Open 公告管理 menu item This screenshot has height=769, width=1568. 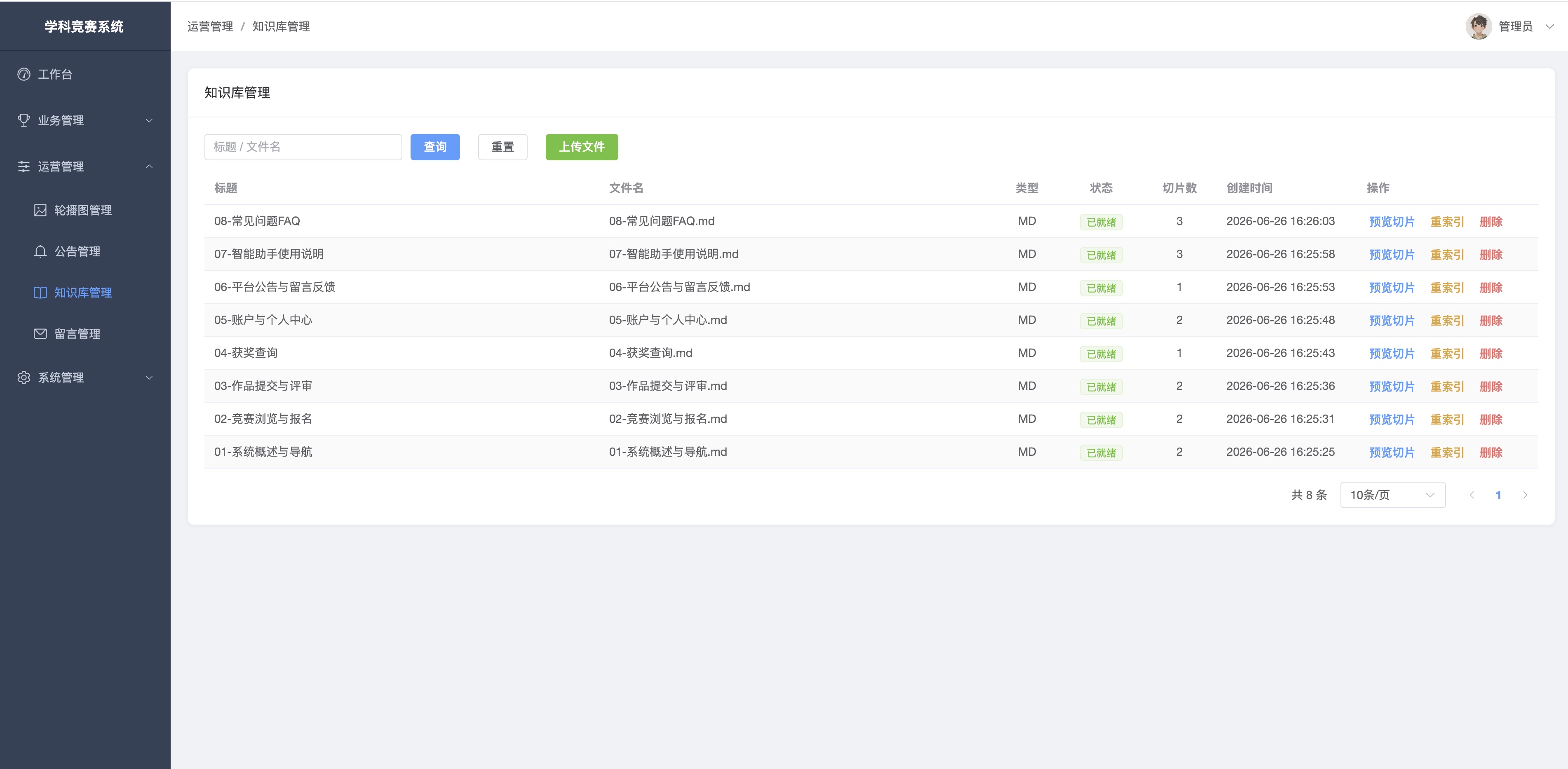coord(85,251)
